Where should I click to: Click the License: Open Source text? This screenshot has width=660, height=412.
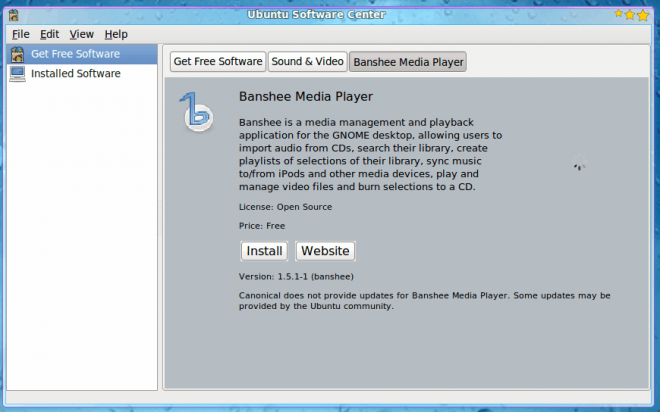[285, 207]
